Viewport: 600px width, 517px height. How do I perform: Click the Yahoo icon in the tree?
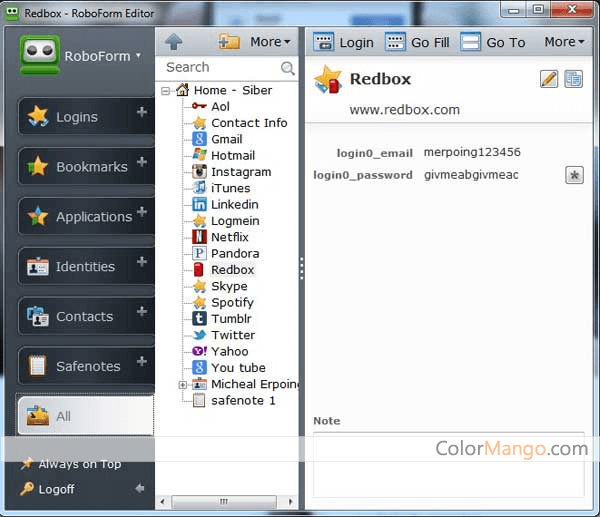pos(199,351)
